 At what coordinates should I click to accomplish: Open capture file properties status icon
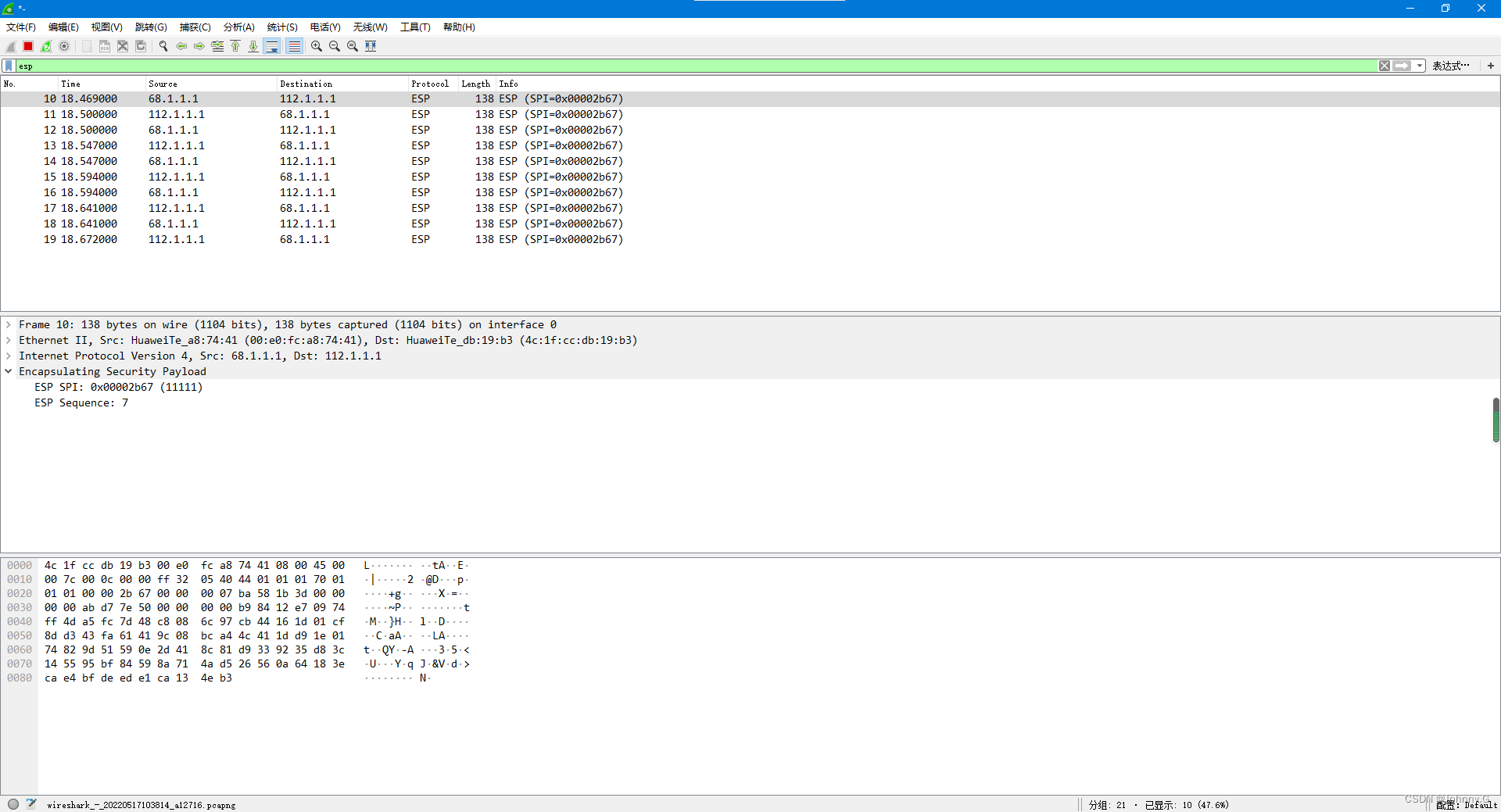(31, 804)
